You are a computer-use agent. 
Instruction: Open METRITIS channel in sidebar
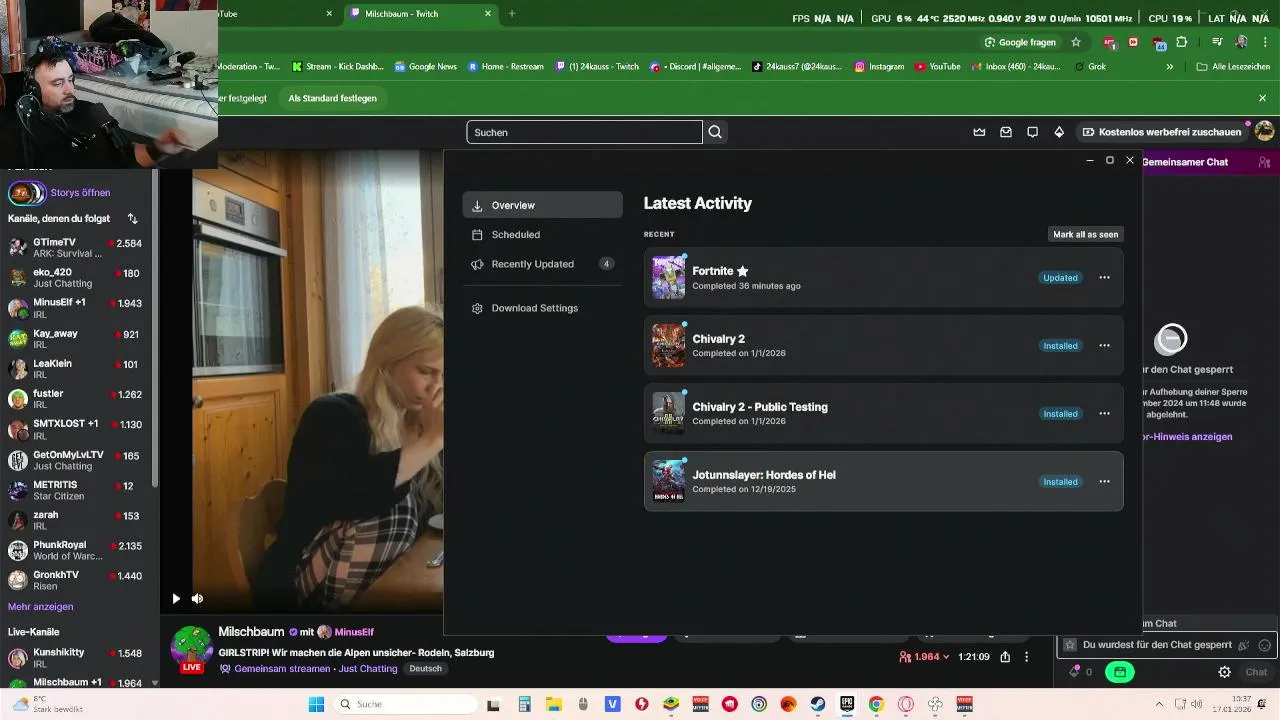76,490
